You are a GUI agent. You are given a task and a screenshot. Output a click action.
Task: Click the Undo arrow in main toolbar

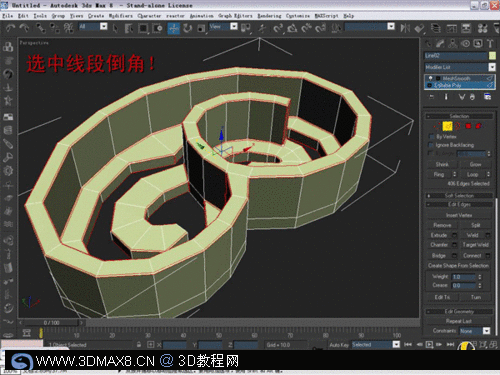pos(10,28)
